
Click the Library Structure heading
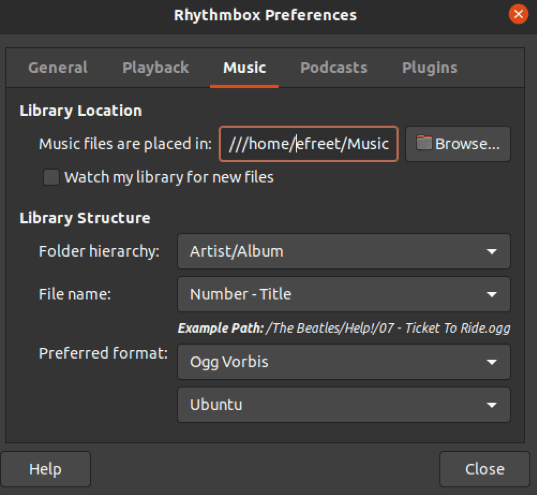point(85,218)
